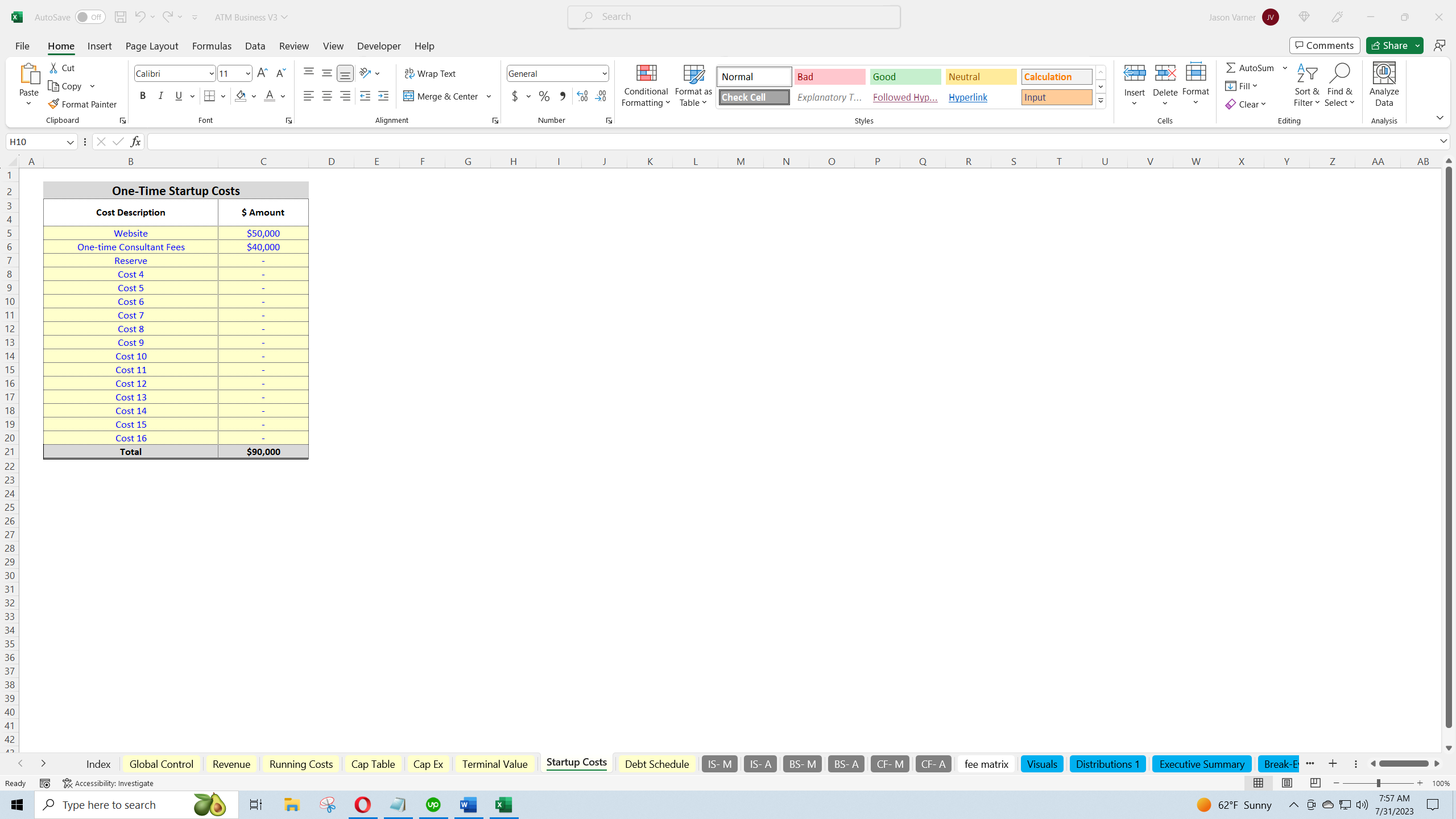Apply Accounting dollar format
The width and height of the screenshot is (1456, 819).
[x=515, y=96]
